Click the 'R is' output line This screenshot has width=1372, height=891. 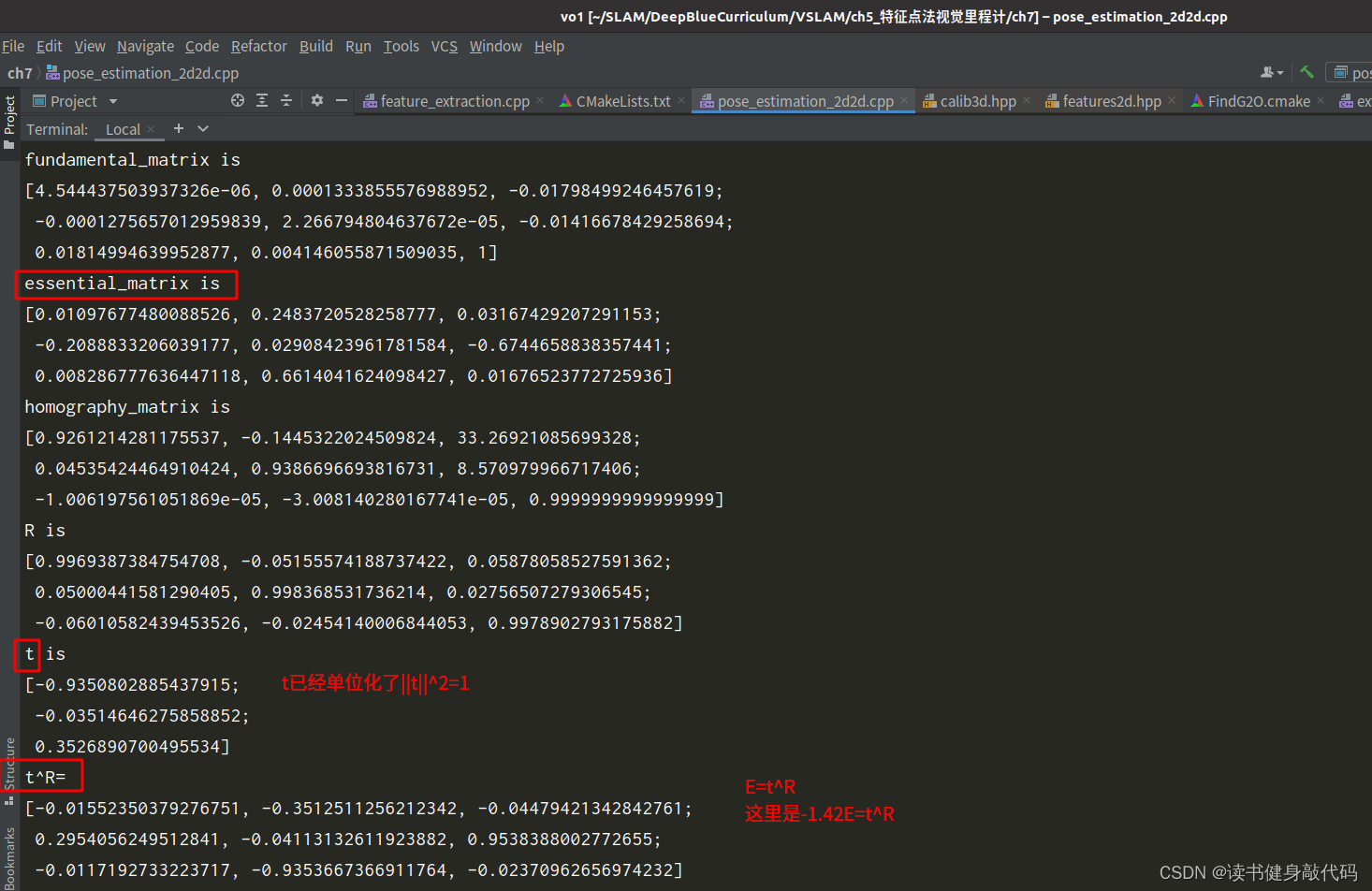pos(45,531)
